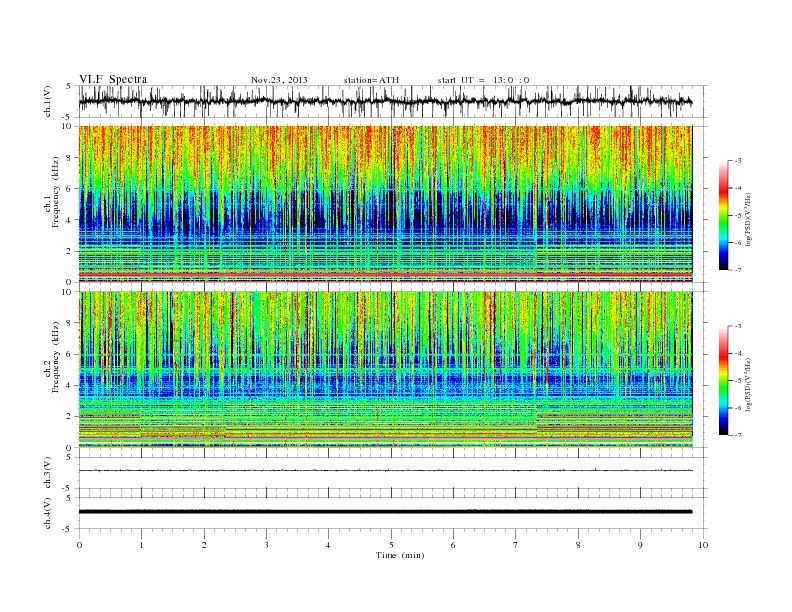
Task: Click the log(PSD) label beside ch.2 color bar
Action: click(748, 384)
